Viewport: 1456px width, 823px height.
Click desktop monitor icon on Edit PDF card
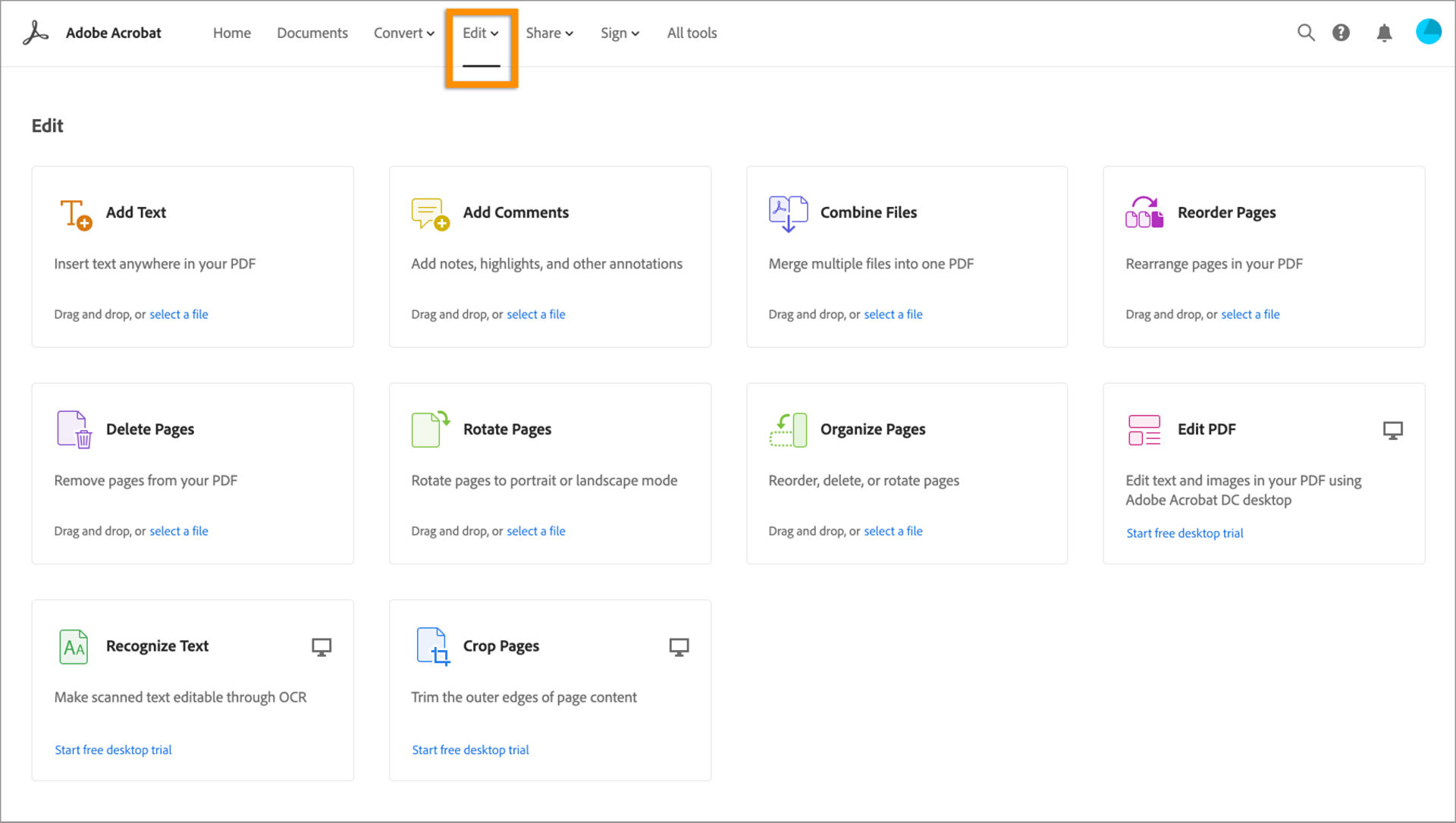[x=1393, y=431]
